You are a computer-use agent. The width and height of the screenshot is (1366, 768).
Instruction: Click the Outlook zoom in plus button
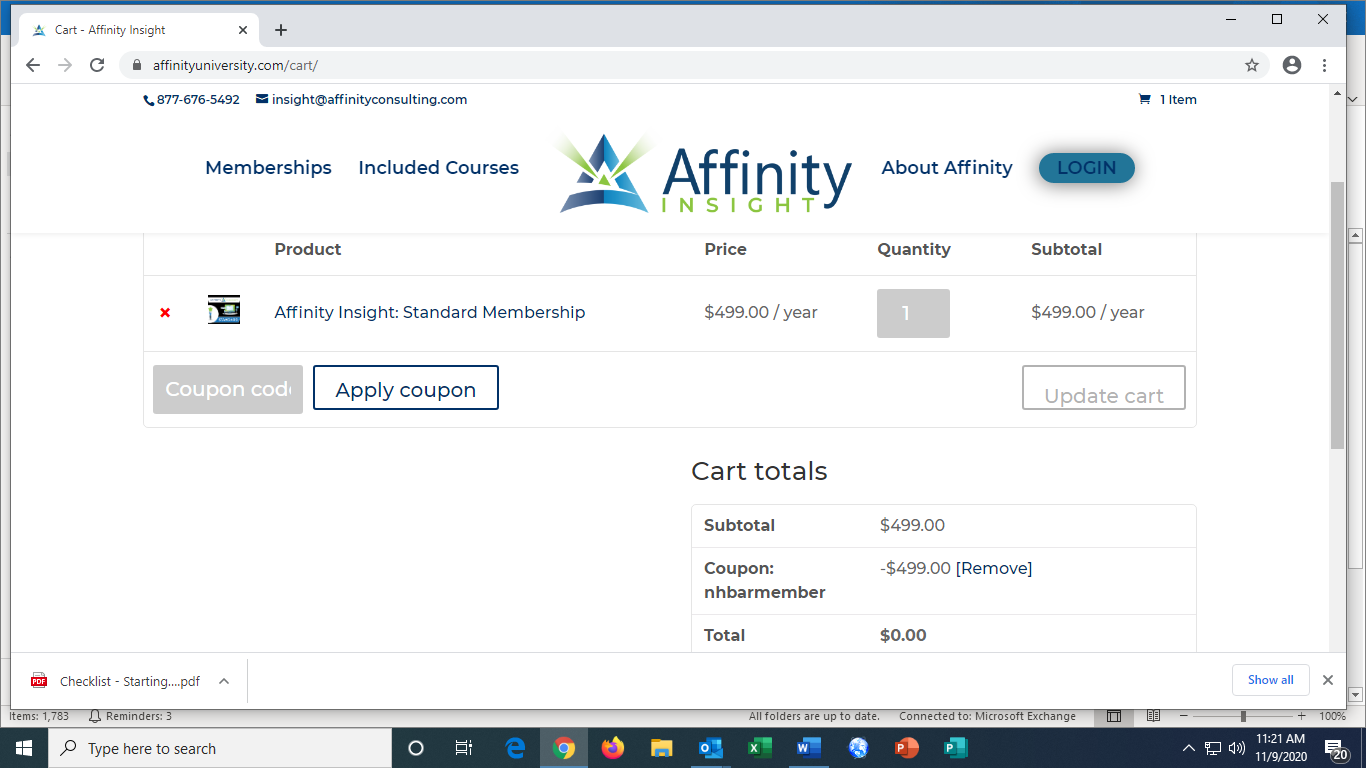1302,716
